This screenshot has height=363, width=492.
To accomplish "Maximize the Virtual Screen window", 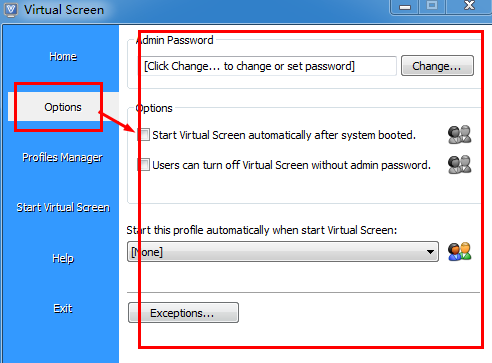I will (x=432, y=7).
